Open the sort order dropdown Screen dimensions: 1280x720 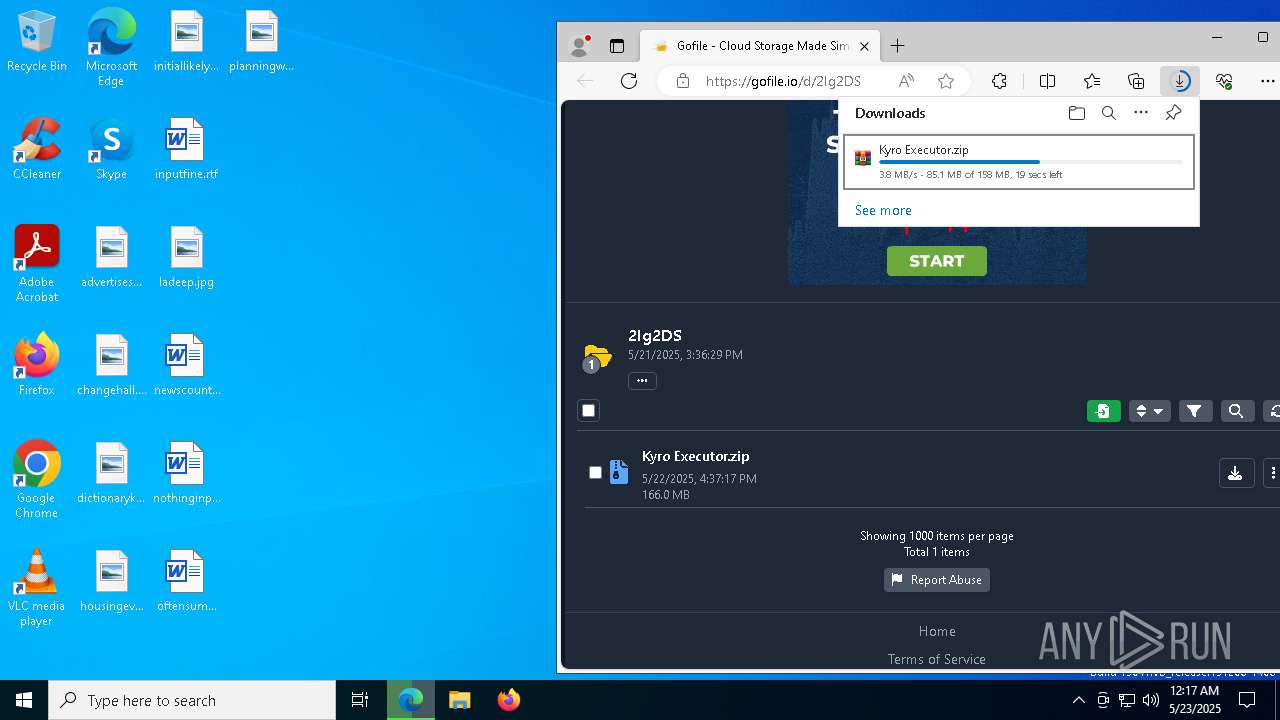pos(1149,411)
